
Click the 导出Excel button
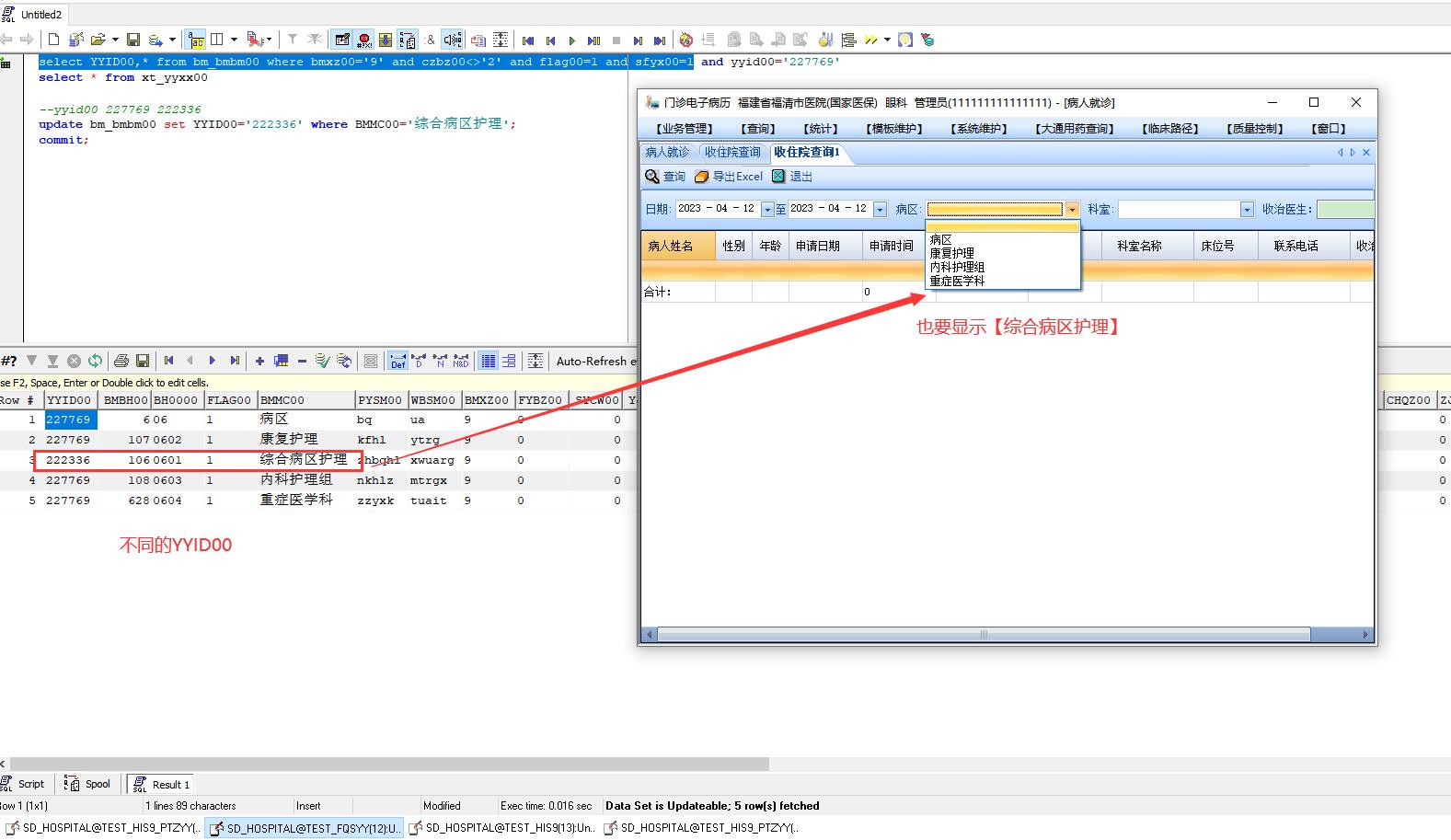coord(729,177)
